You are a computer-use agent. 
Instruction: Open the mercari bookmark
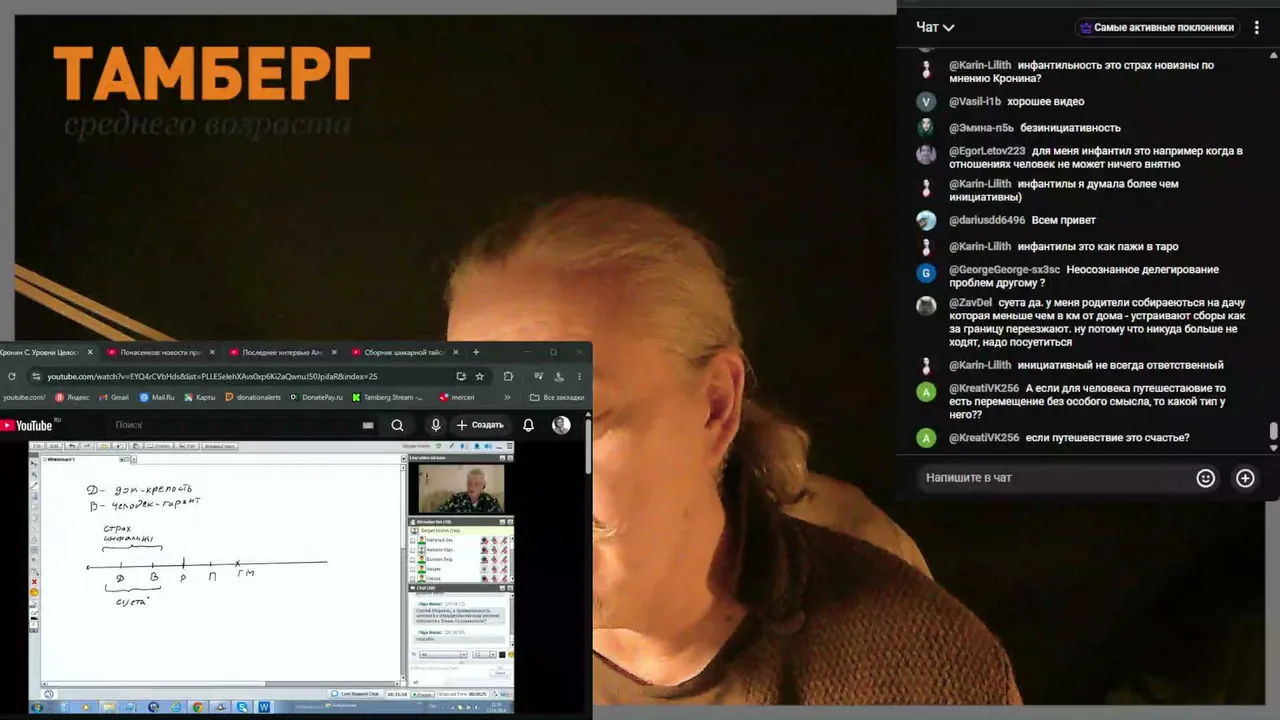click(x=456, y=397)
